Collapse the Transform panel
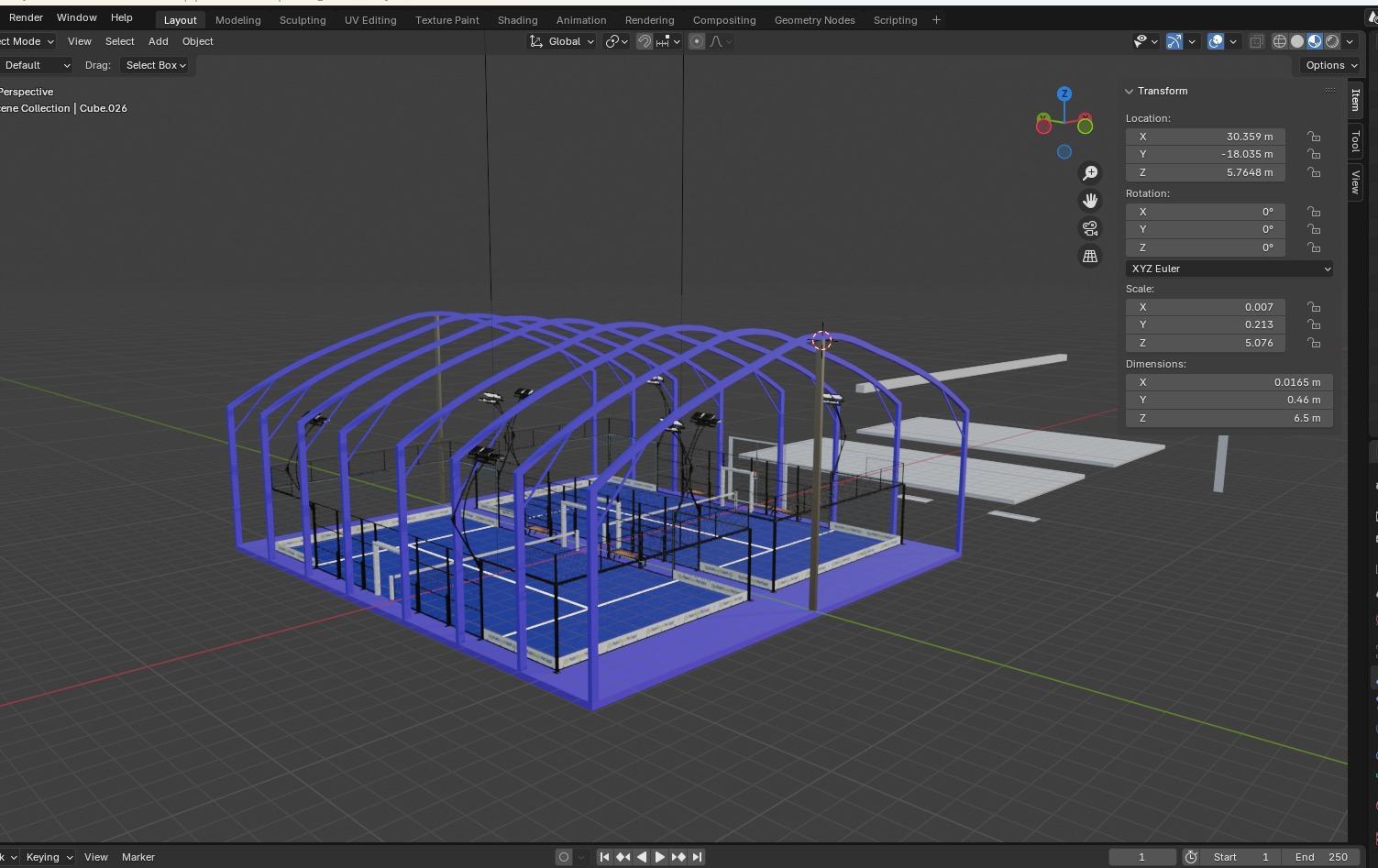Viewport: 1378px width, 868px height. [x=1130, y=91]
